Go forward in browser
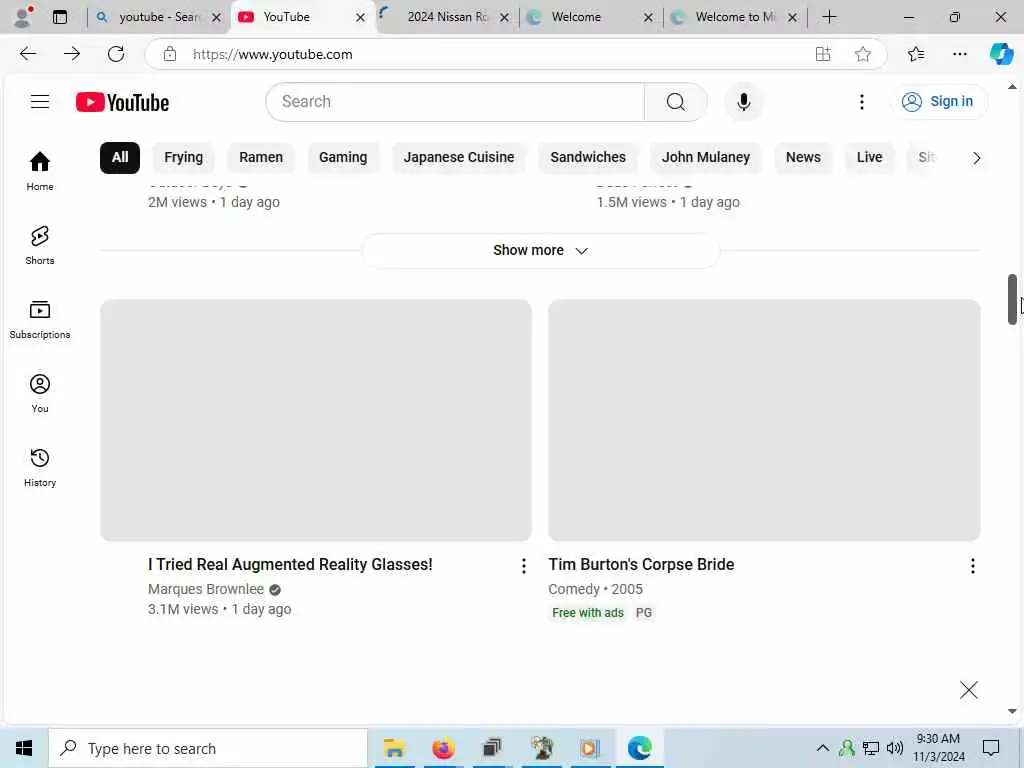1024x768 pixels. click(x=72, y=54)
